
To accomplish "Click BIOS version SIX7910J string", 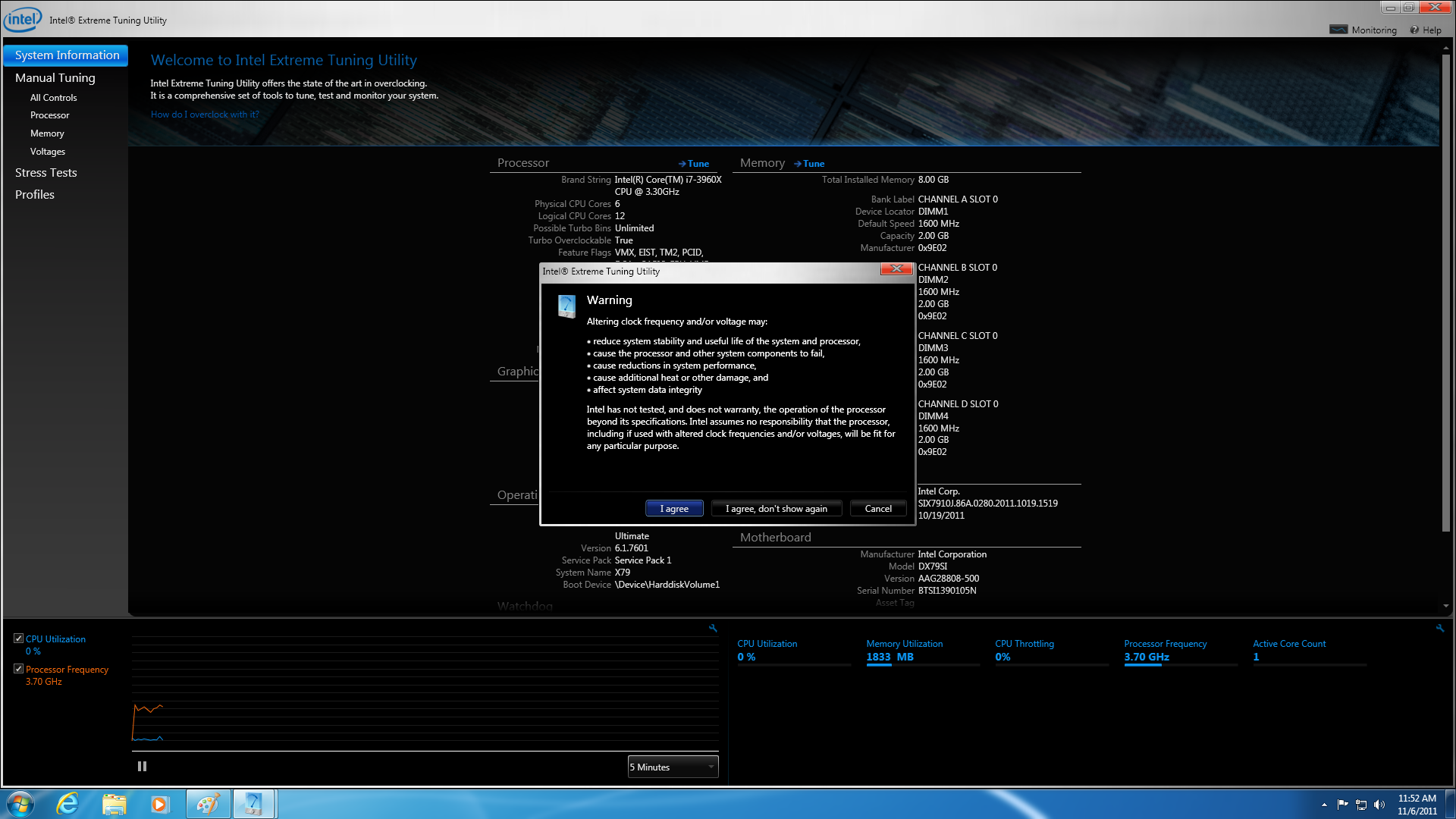I will coord(987,504).
